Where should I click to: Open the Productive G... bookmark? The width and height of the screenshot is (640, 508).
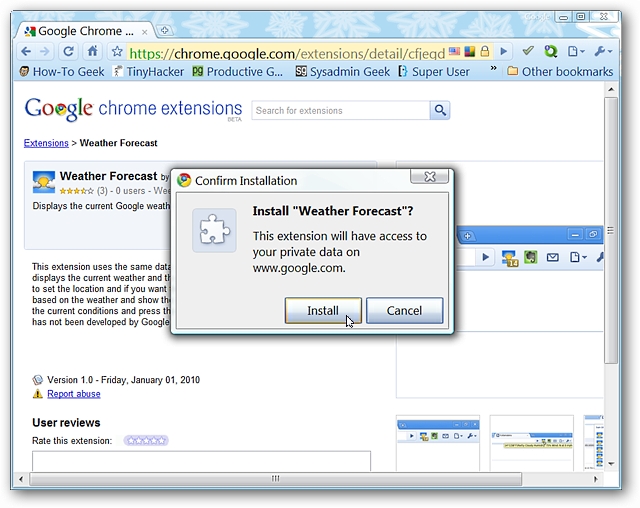coord(238,72)
